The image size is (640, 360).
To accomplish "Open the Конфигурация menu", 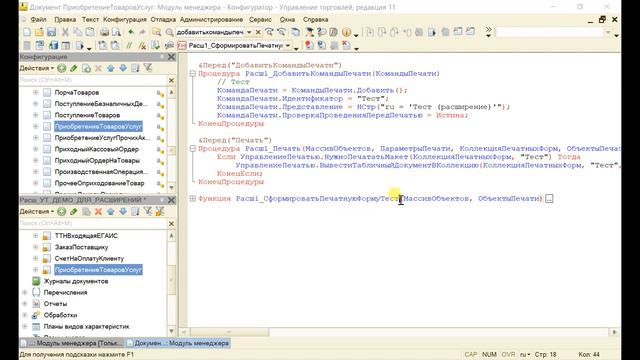I will [124, 19].
